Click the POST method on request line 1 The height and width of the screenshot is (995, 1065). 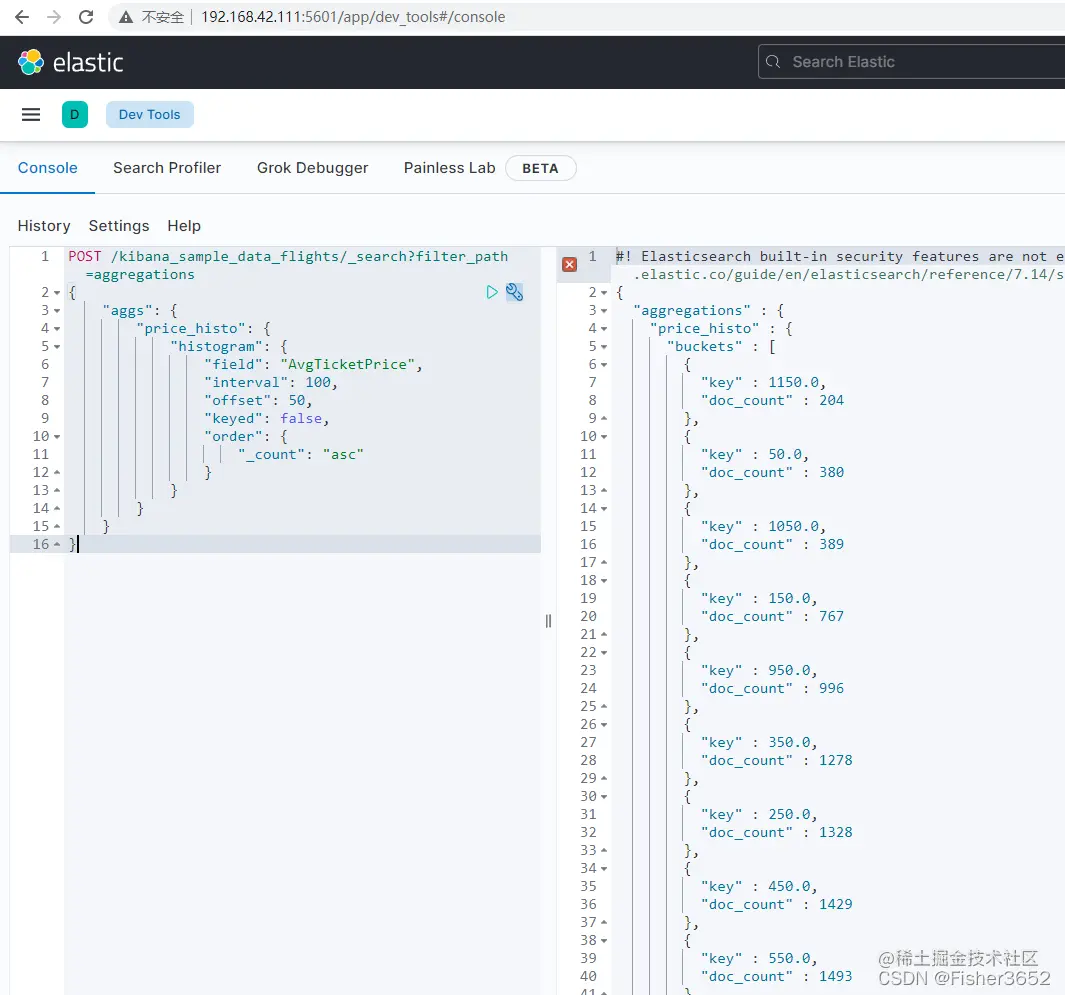click(84, 256)
